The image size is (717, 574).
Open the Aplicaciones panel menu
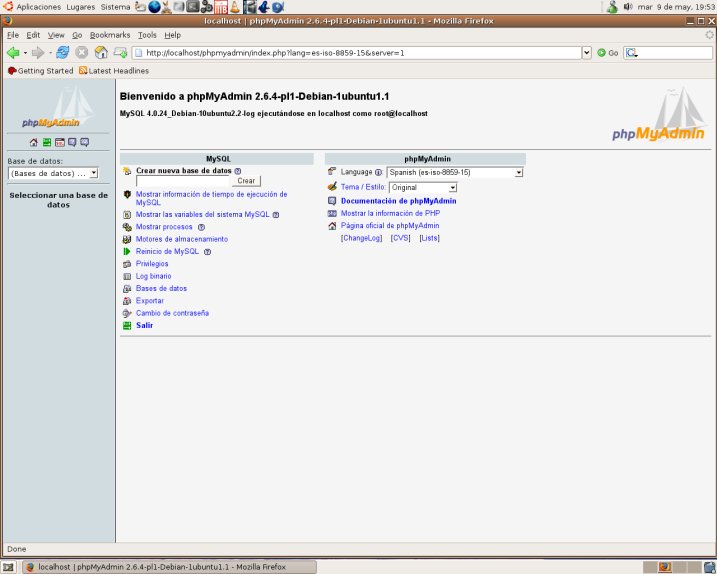39,7
